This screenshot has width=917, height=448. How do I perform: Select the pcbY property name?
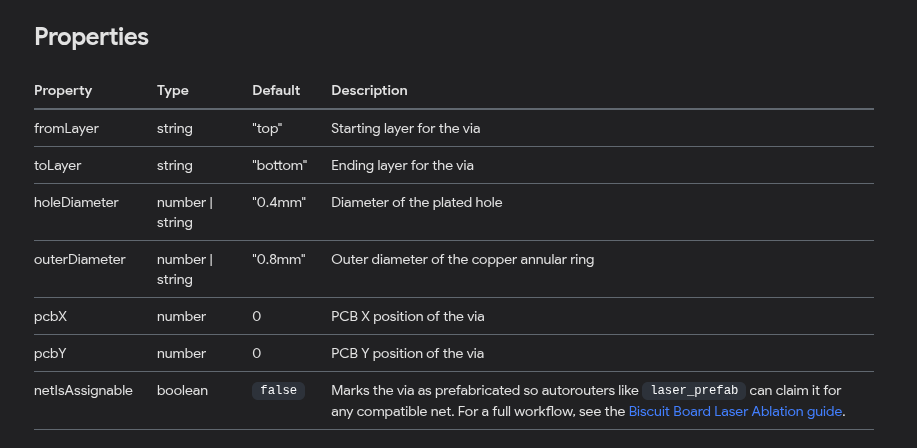(x=52, y=353)
